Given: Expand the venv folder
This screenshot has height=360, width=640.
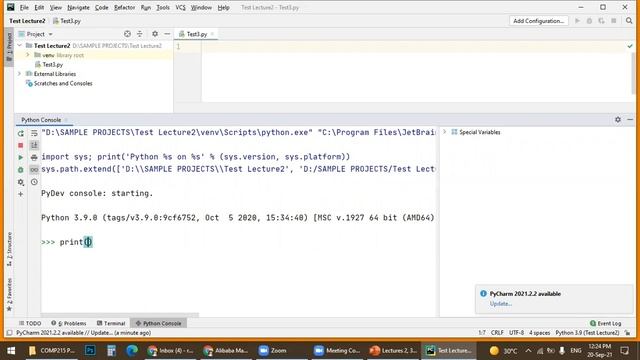Looking at the screenshot, I should click(x=28, y=55).
